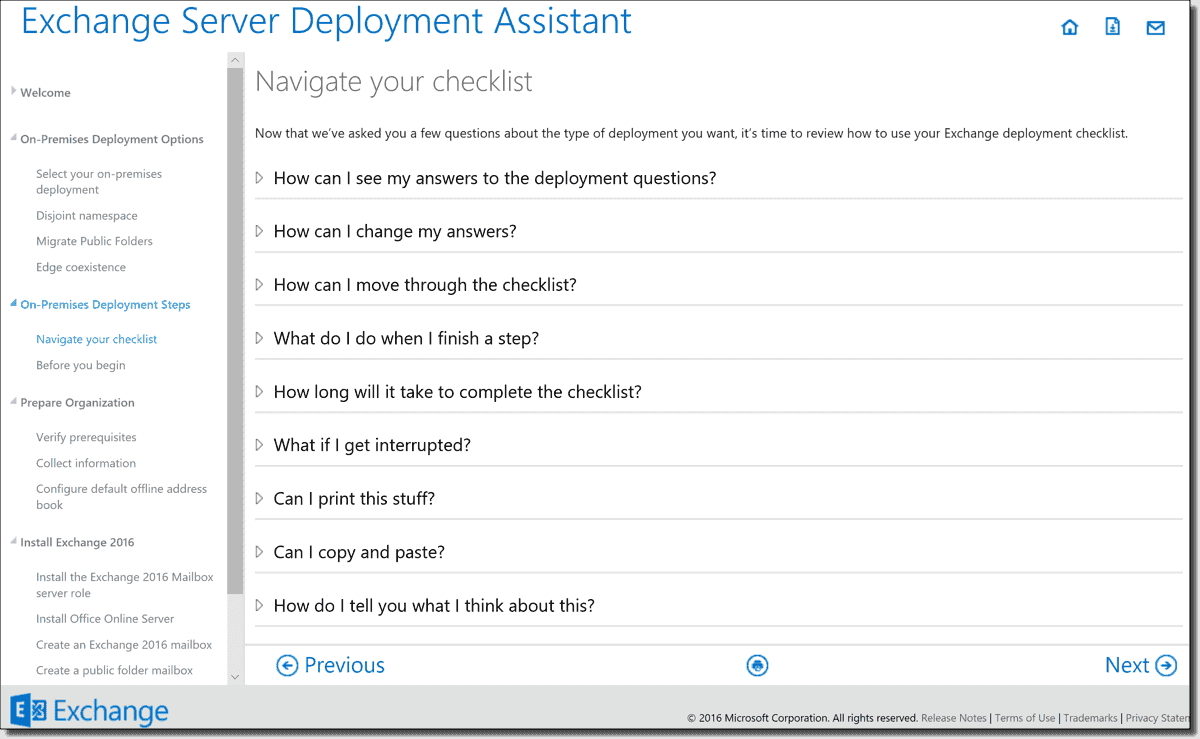Open Collect information page
1200x739 pixels.
pyautogui.click(x=86, y=463)
